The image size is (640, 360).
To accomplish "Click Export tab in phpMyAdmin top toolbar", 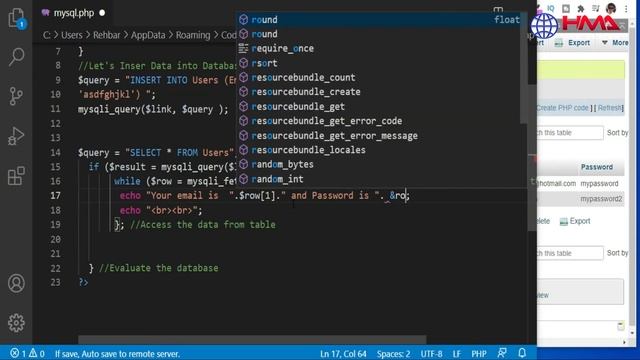I will [x=572, y=42].
